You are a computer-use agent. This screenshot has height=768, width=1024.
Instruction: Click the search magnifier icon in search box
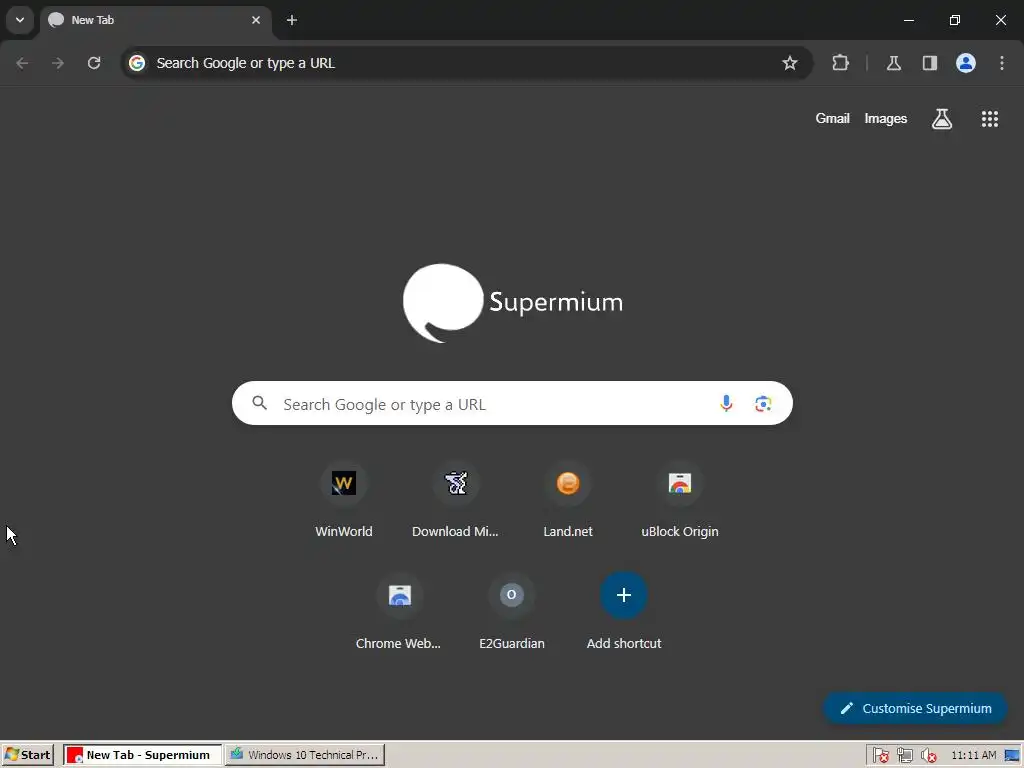[260, 403]
